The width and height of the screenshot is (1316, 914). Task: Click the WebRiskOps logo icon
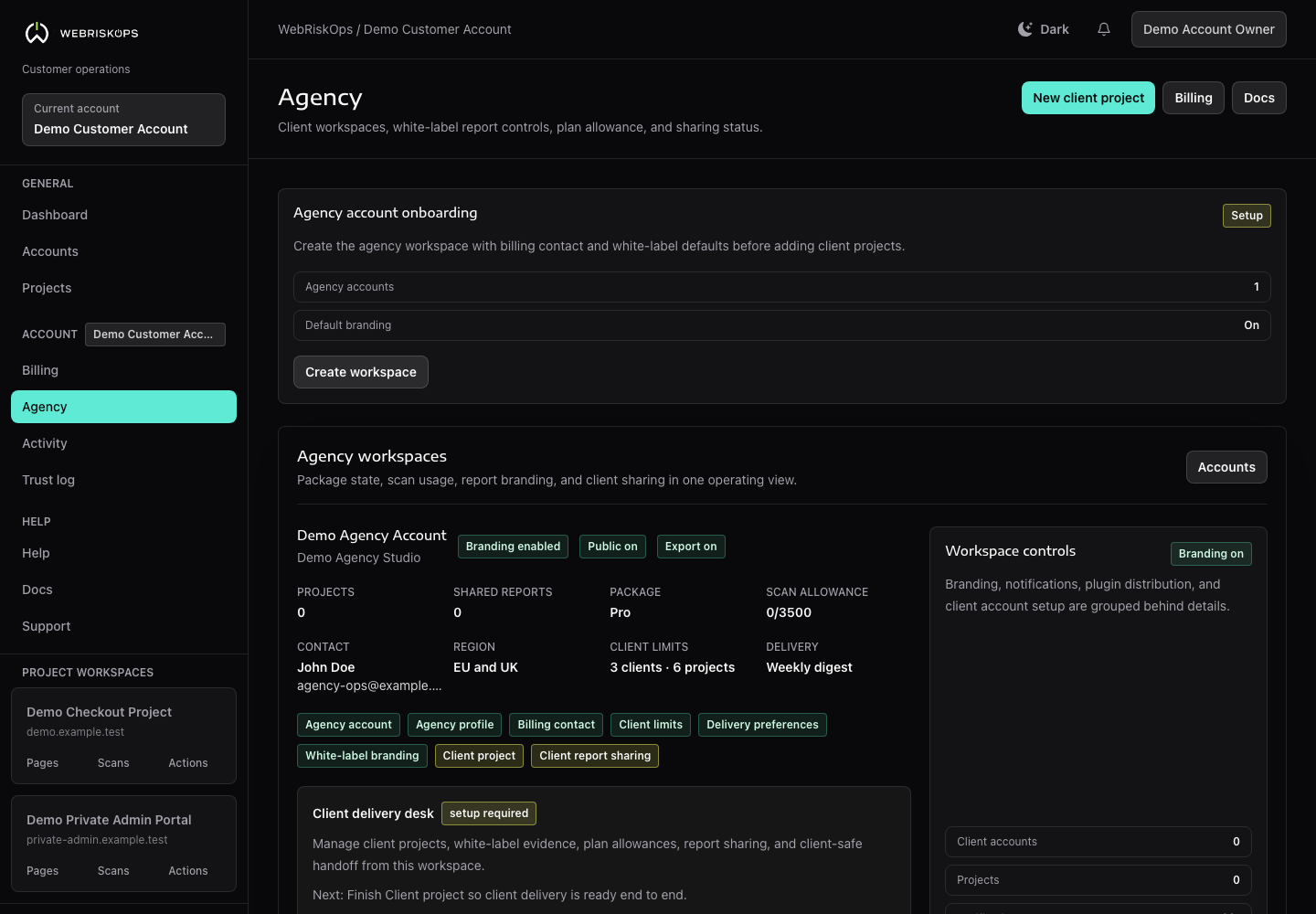[x=37, y=33]
